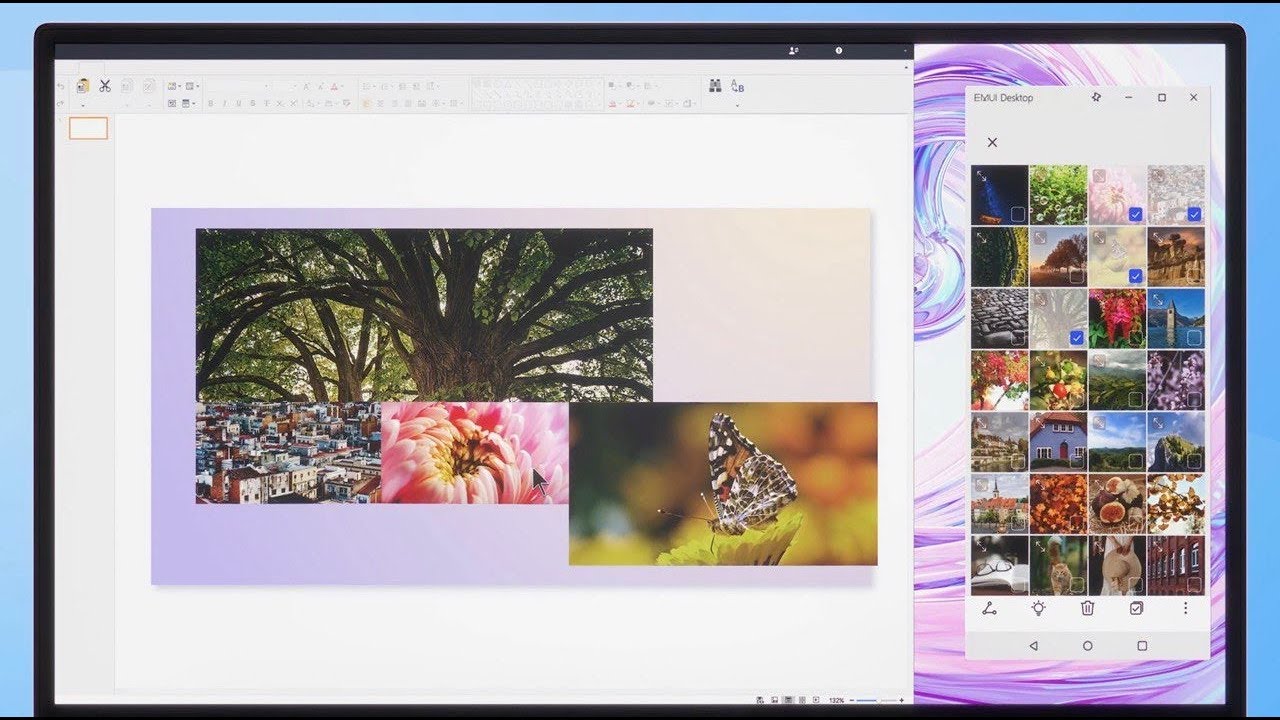The image size is (1280, 720).
Task: Open the Paste dropdown arrow
Action: pyautogui.click(x=82, y=104)
